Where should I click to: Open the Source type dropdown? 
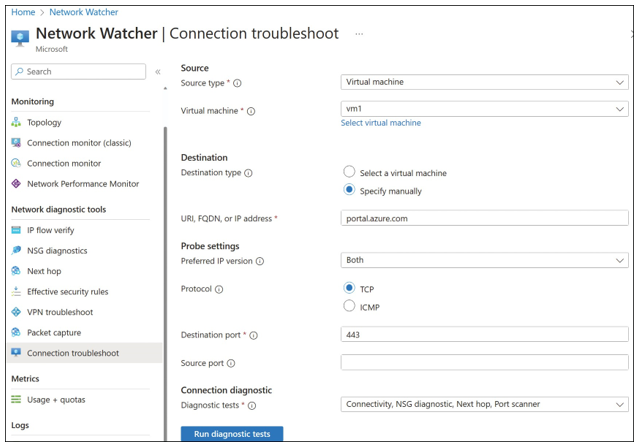click(484, 82)
